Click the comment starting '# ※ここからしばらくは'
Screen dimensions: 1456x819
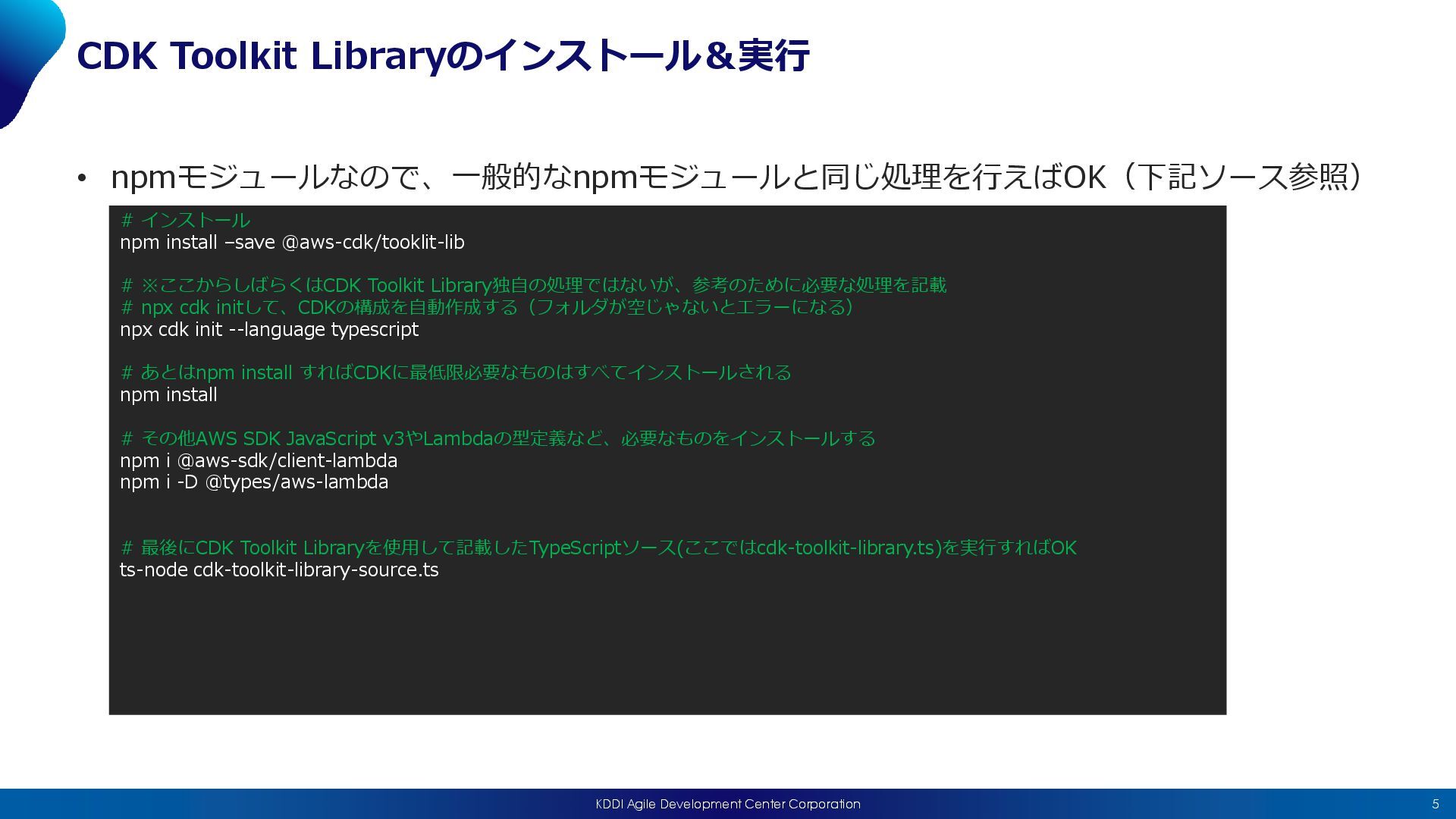(534, 285)
